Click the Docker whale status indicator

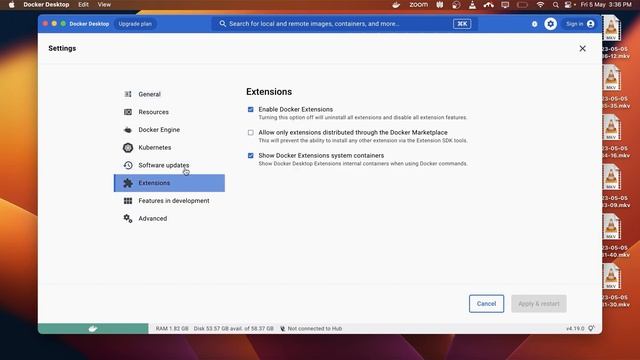coord(93,328)
